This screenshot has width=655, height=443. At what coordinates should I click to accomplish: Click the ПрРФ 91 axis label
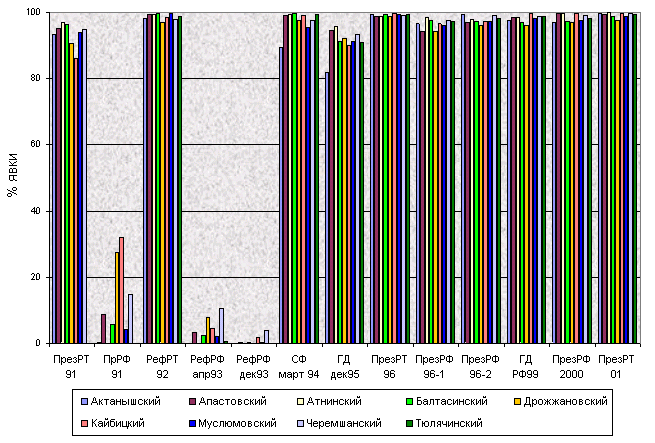[x=117, y=367]
